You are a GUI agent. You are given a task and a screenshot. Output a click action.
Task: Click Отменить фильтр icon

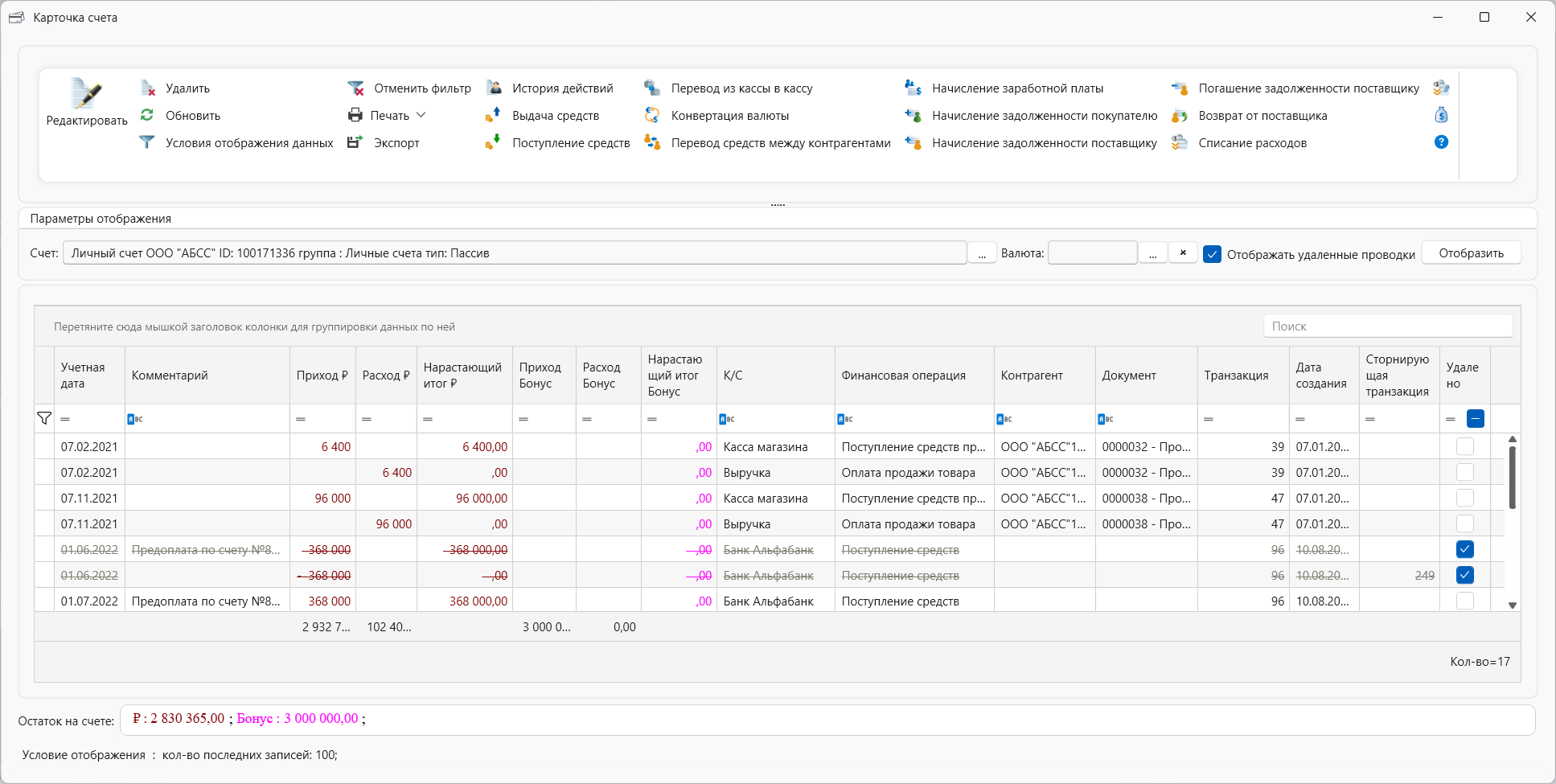tap(355, 88)
